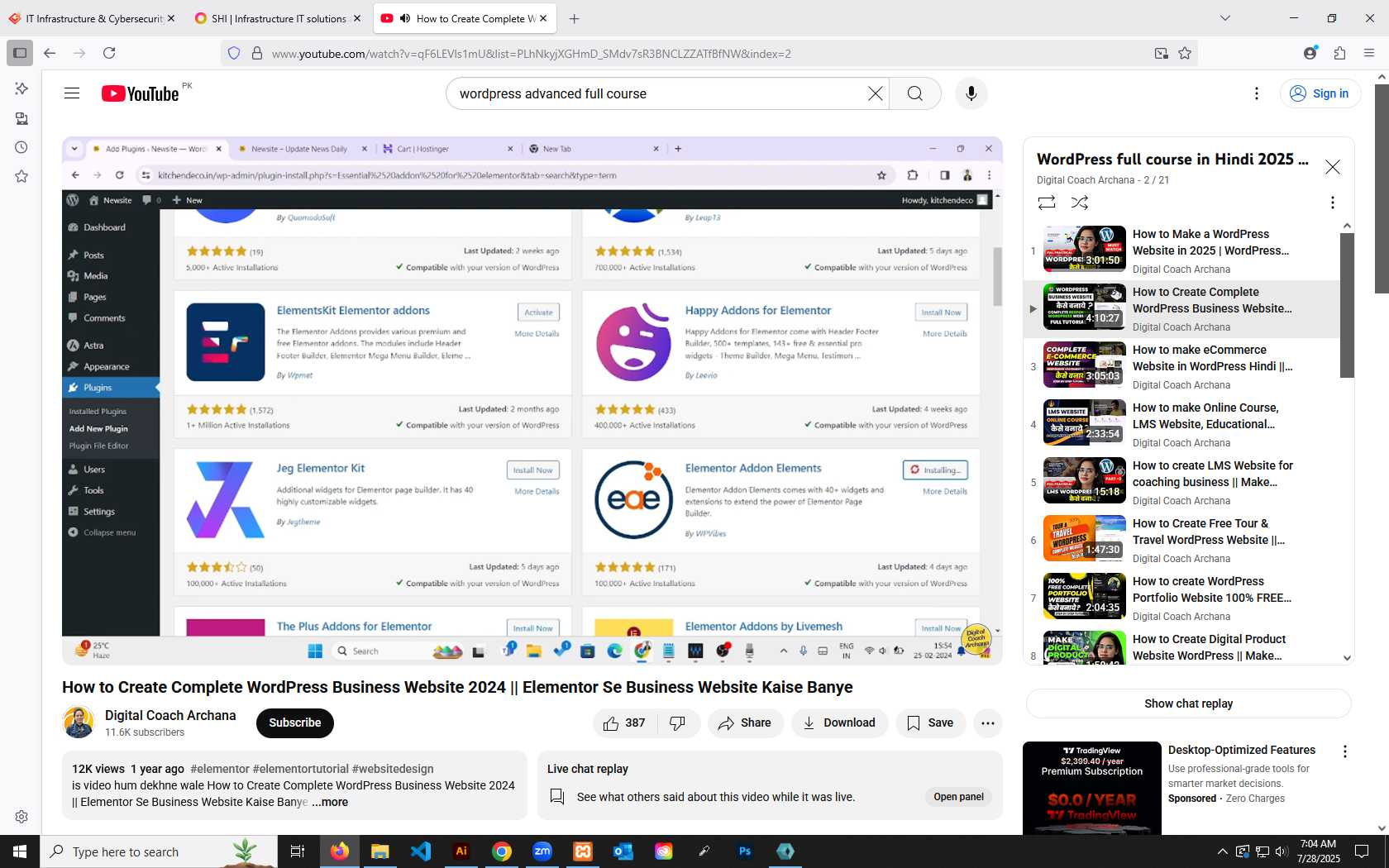Open picture-in-picture address bar icon
Image resolution: width=1389 pixels, height=868 pixels.
click(x=1162, y=53)
